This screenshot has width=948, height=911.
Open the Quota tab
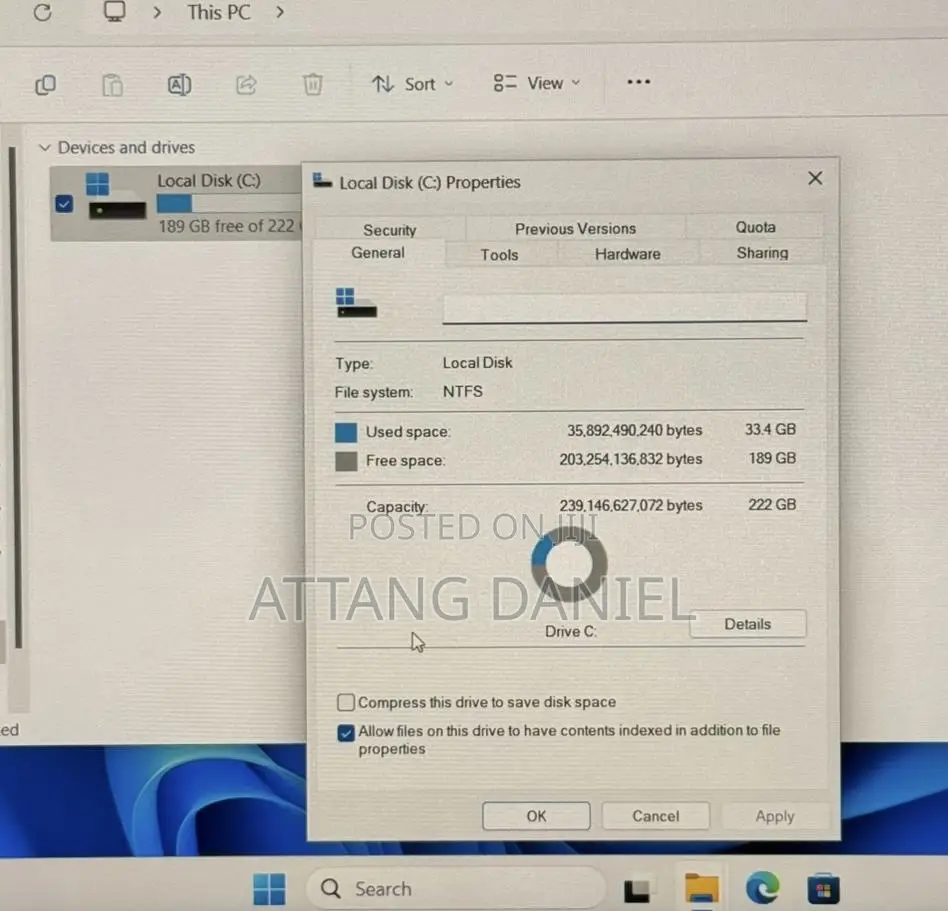(x=755, y=227)
